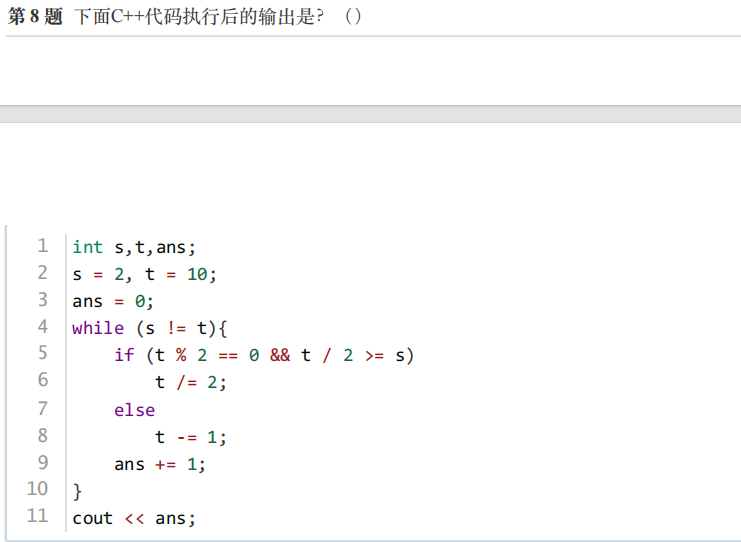
Task: Click code line 'int s,t,ans;'
Action: click(x=134, y=247)
